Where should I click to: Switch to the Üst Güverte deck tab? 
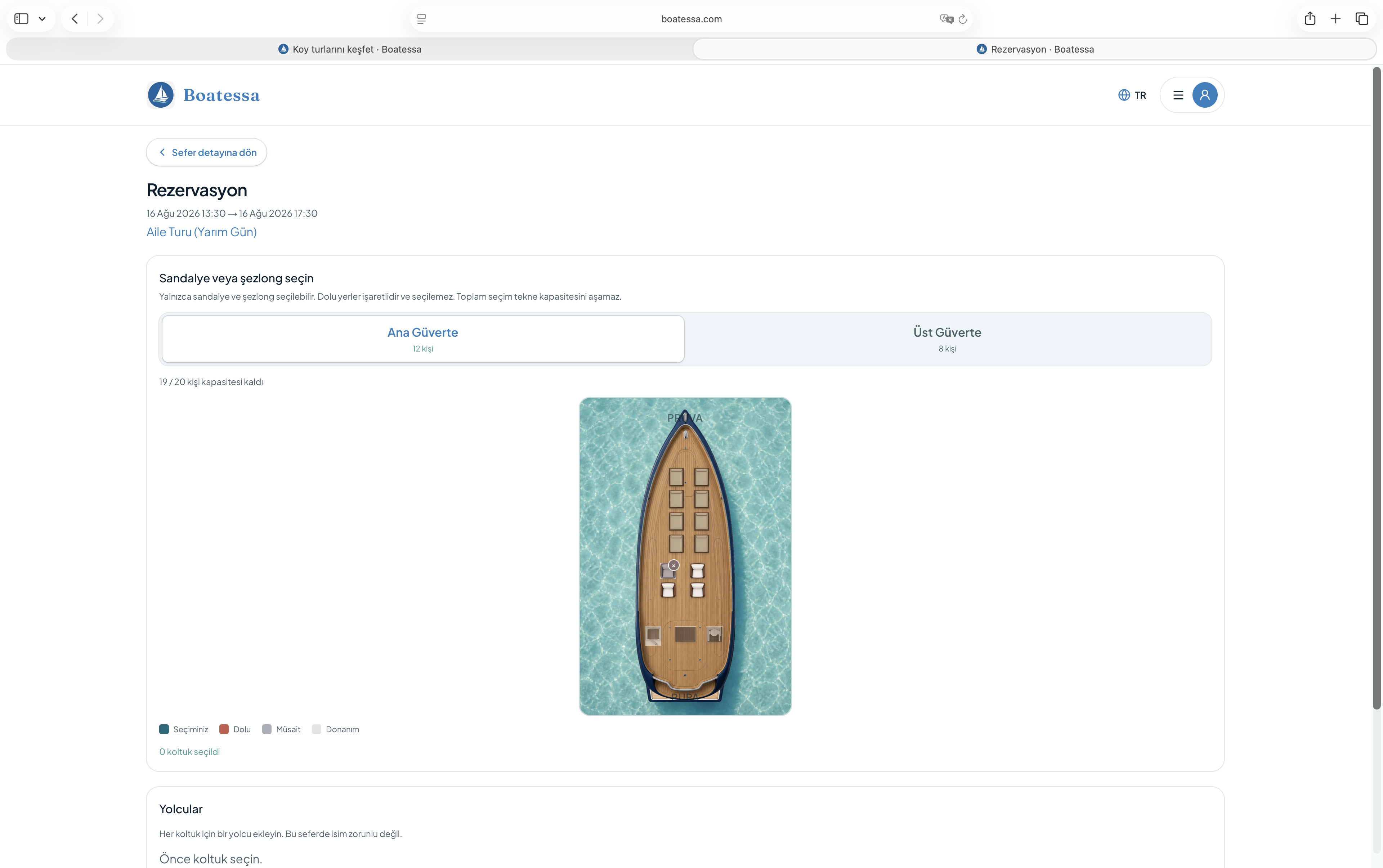[x=947, y=339]
